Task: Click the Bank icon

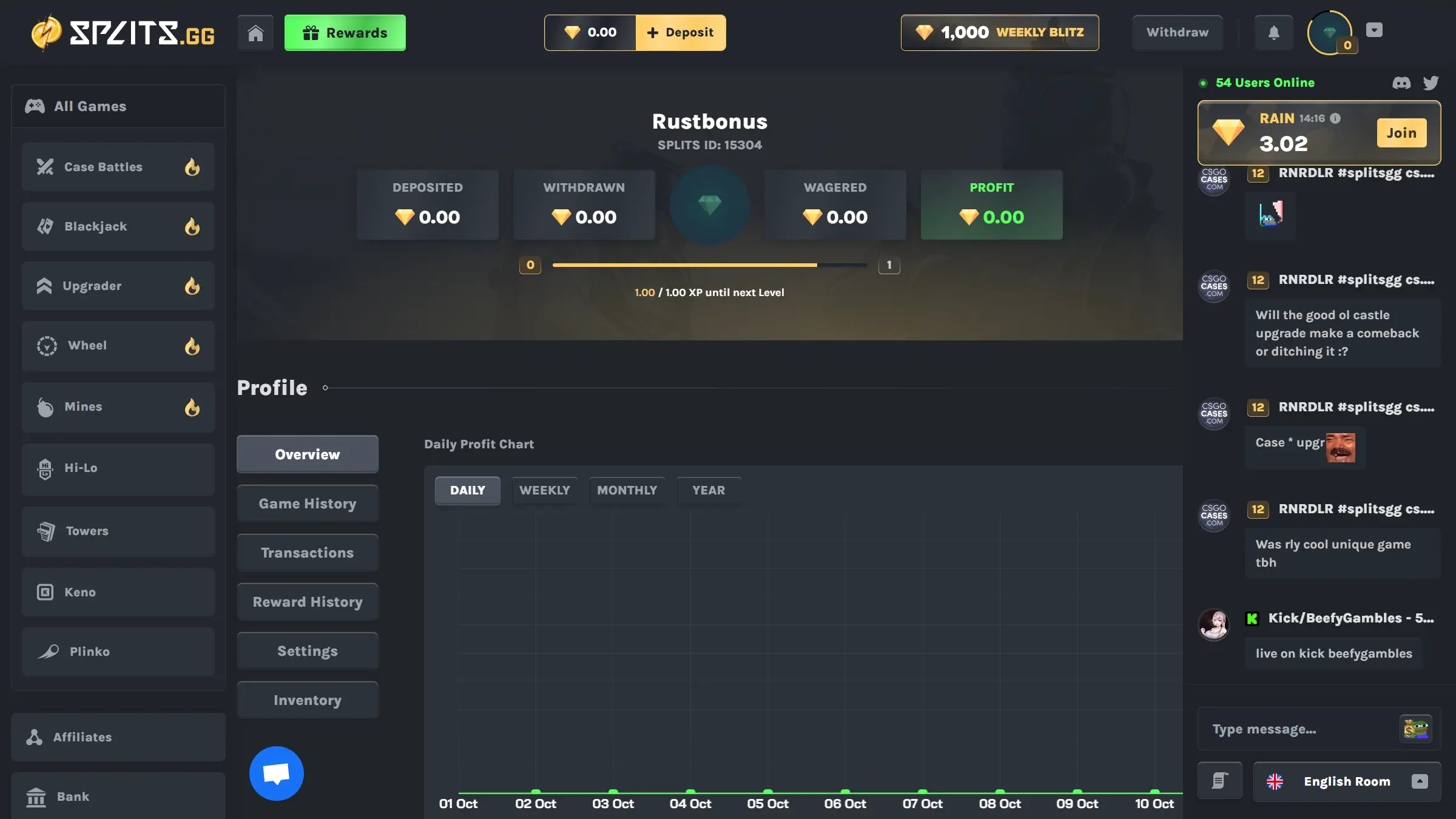Action: click(36, 797)
